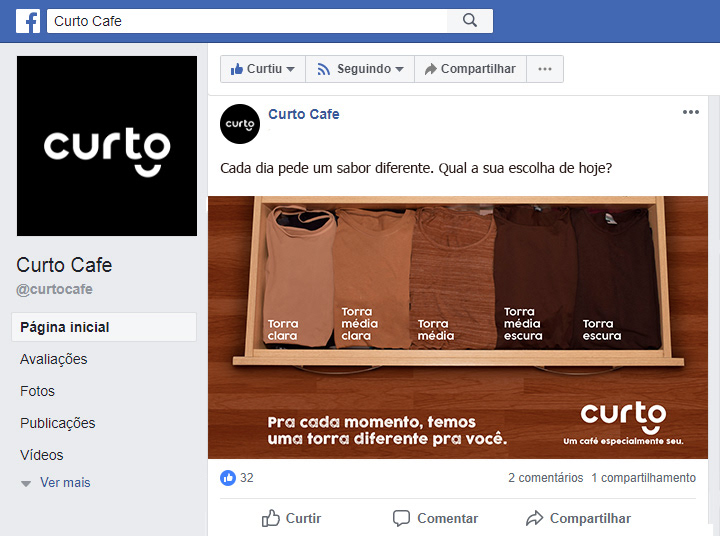The width and height of the screenshot is (720, 536).
Task: Click the Comentar speech bubble button
Action: [x=435, y=518]
